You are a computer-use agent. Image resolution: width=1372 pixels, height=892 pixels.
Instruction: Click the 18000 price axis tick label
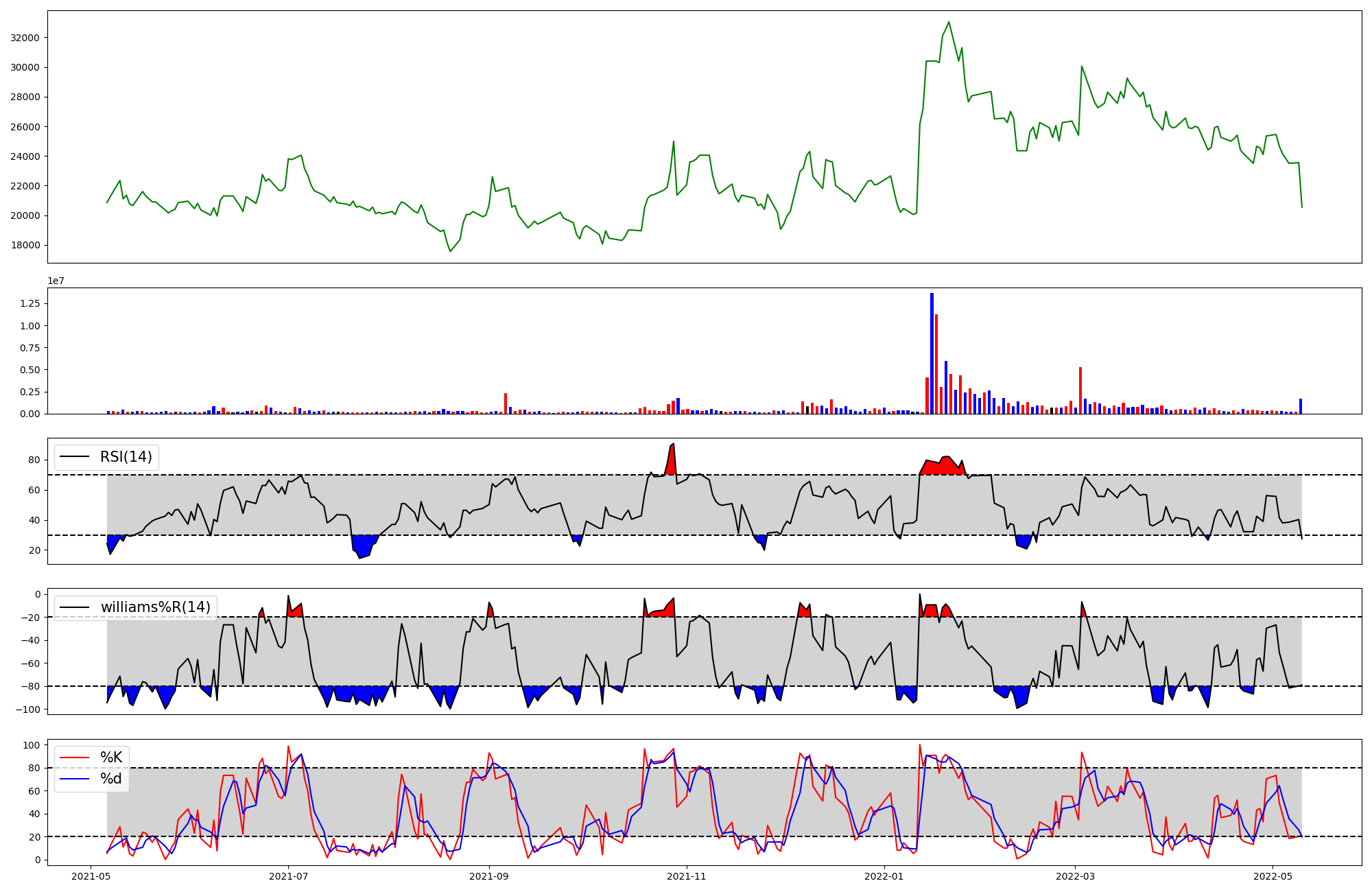pos(25,245)
